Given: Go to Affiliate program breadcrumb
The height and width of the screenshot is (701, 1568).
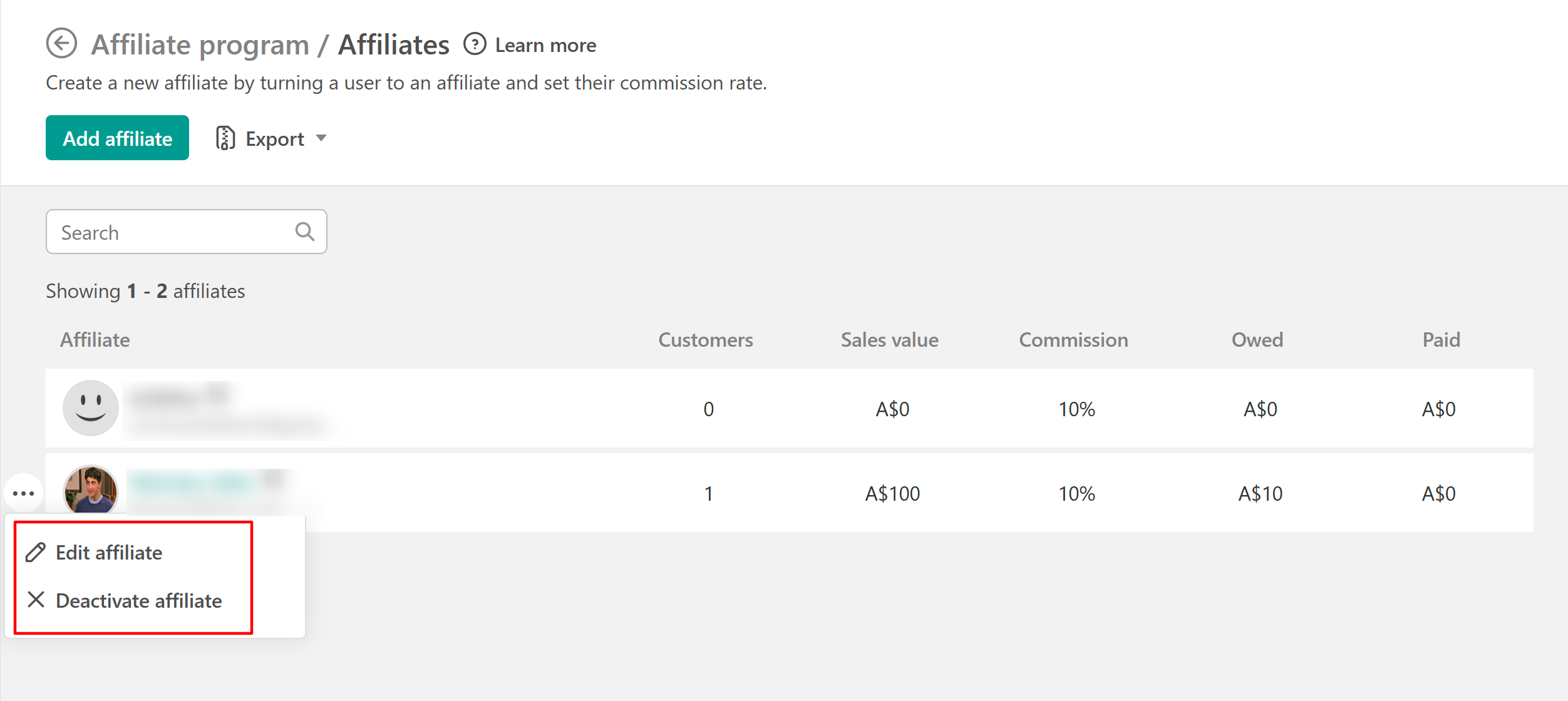Looking at the screenshot, I should (x=200, y=45).
